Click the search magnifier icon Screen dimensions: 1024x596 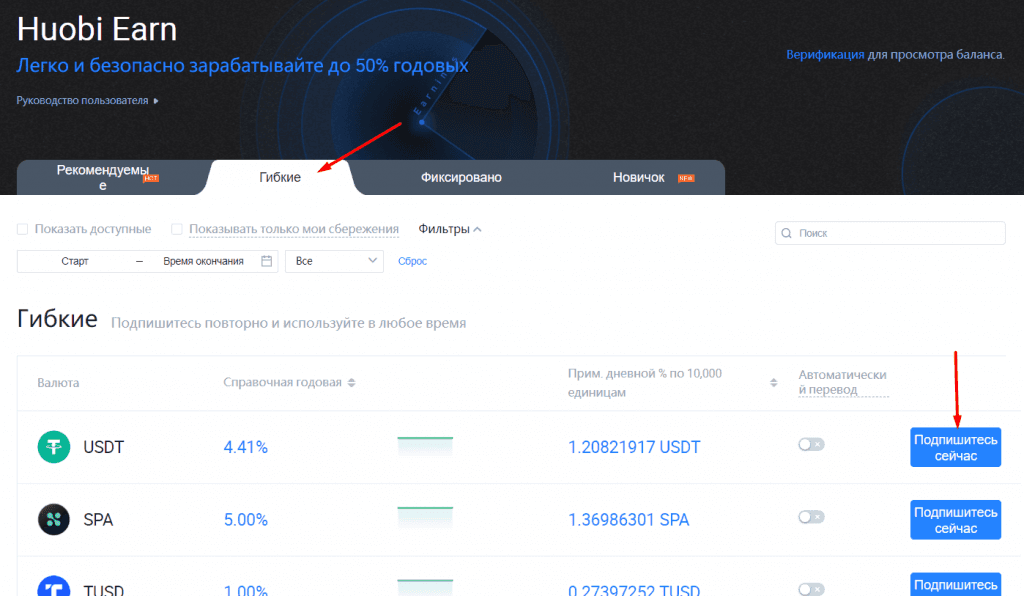786,233
